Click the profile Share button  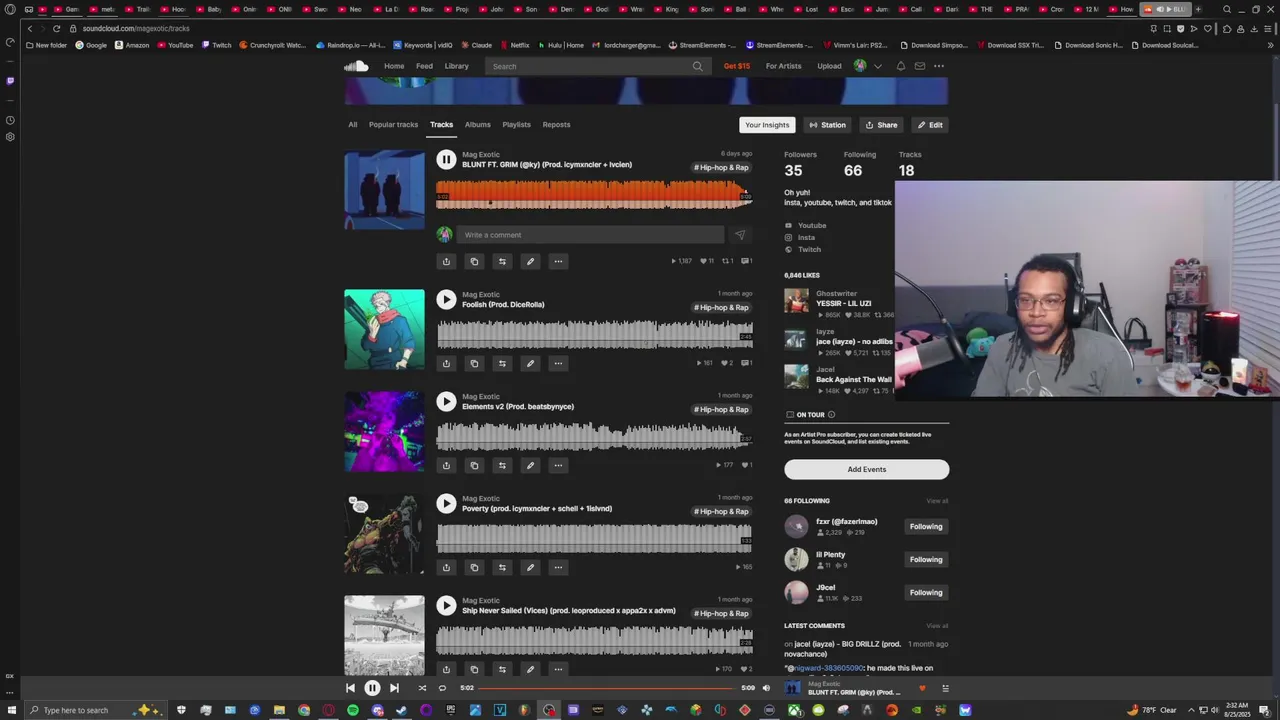click(x=881, y=125)
